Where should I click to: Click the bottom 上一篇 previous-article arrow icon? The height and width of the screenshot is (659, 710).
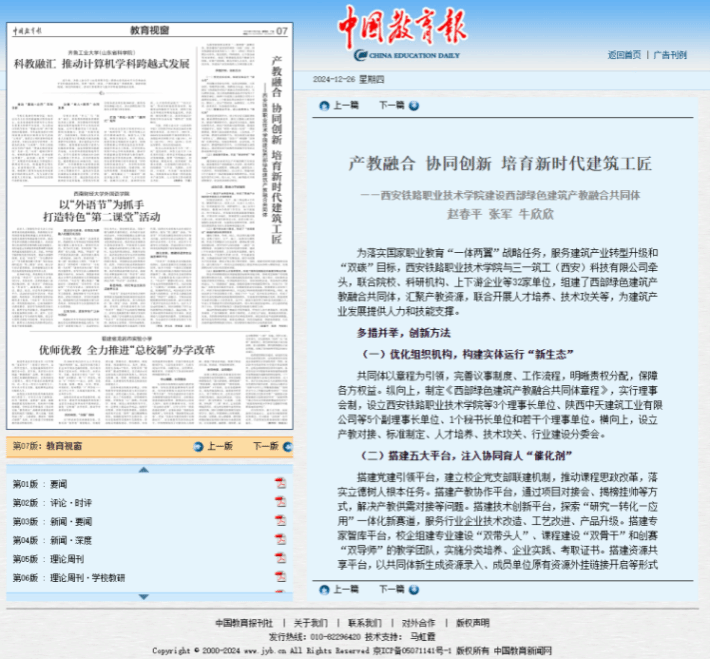pyautogui.click(x=324, y=590)
